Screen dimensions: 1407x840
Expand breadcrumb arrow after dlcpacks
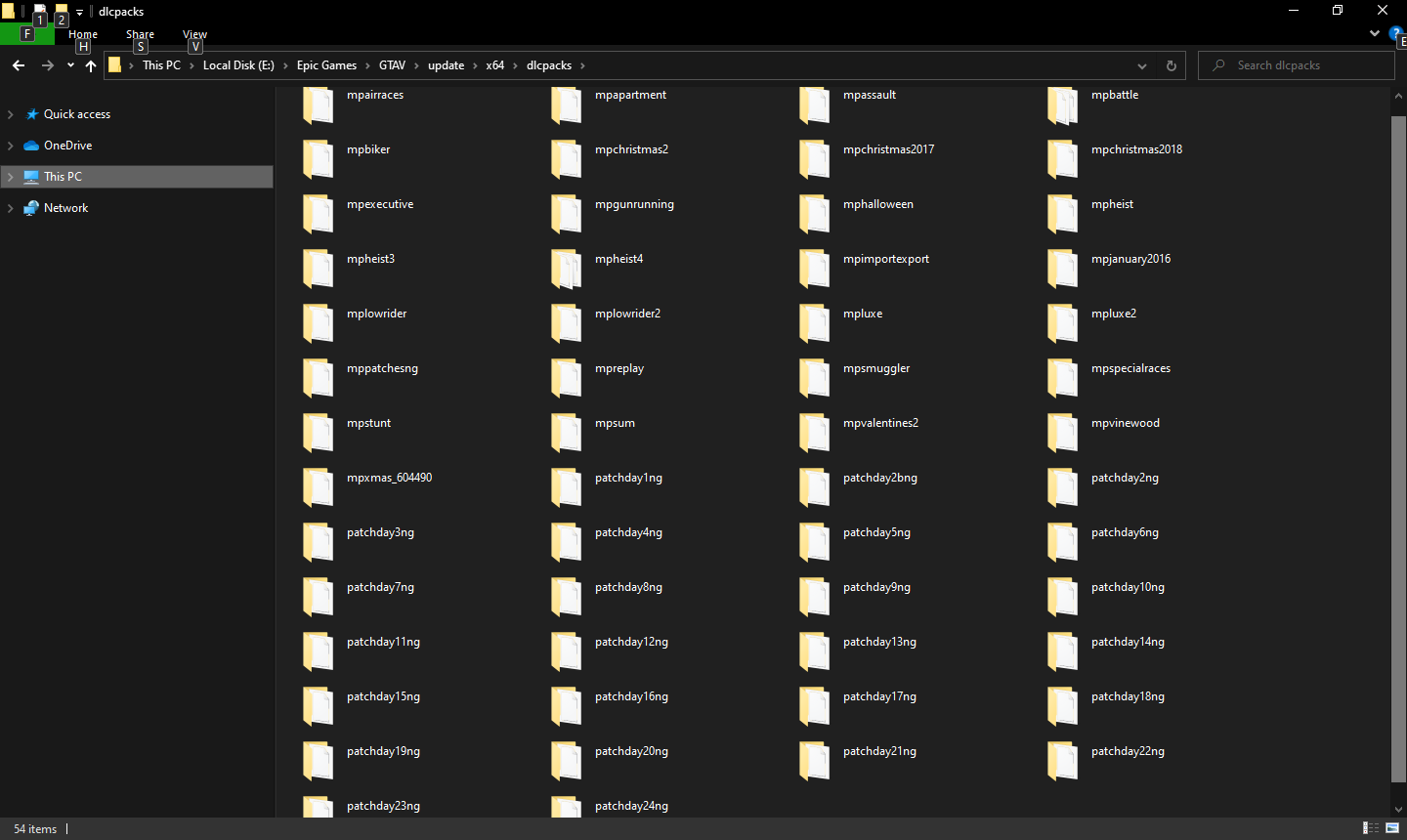point(583,65)
